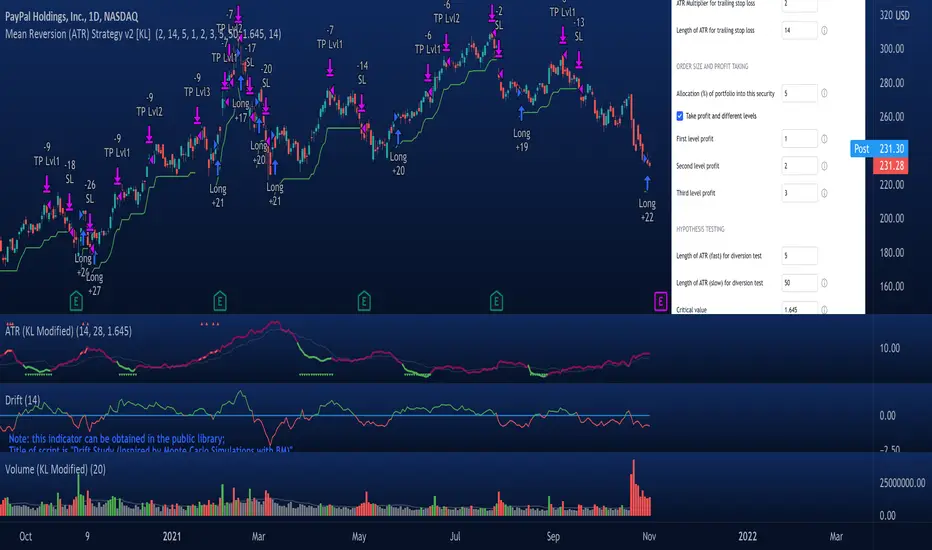Edit the Critical value input field

799,309
